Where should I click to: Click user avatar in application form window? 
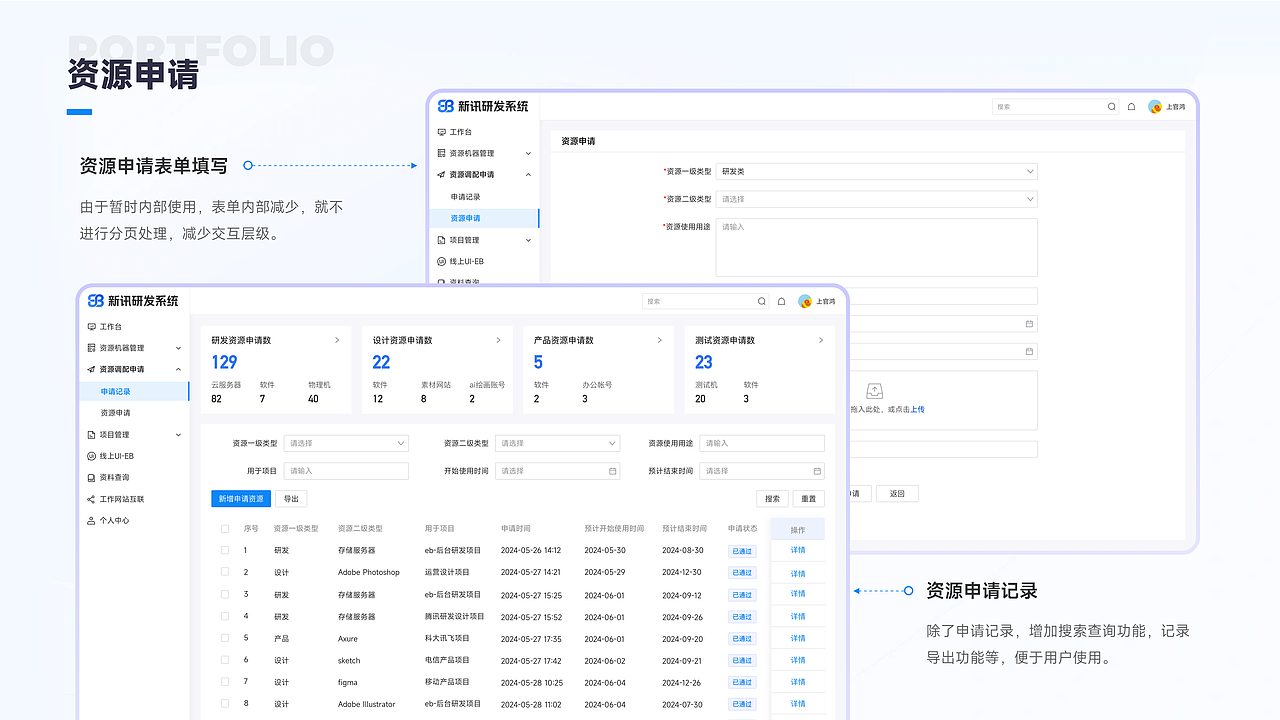1155,106
